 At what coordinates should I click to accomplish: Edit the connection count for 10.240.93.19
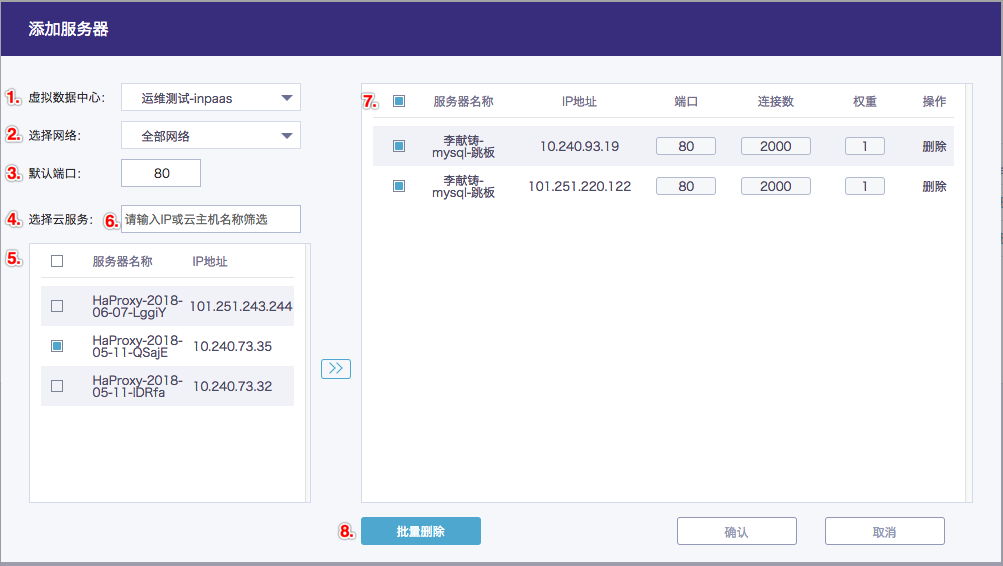[775, 146]
